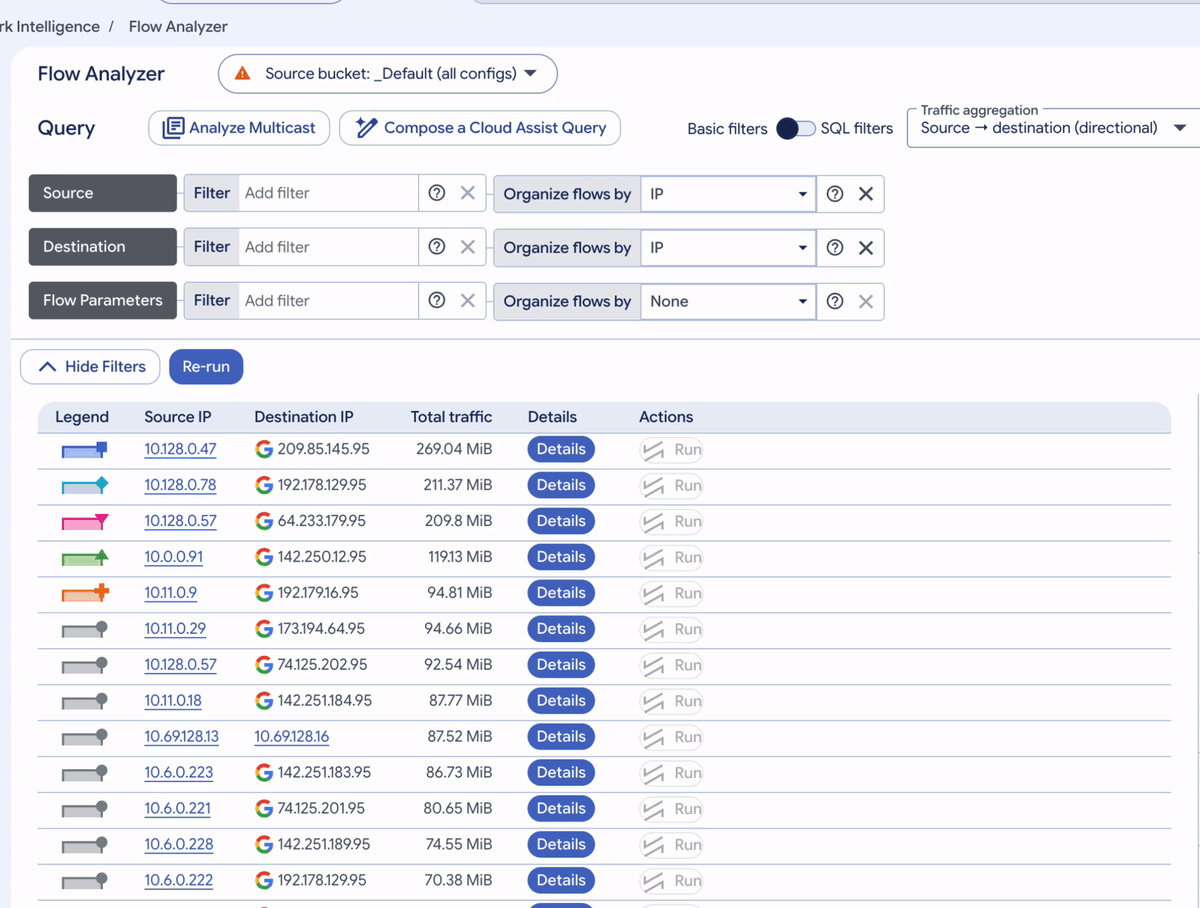The width and height of the screenshot is (1200, 908).
Task: Click the orange plus legend icon for 10.11.0.9
Action: point(85,593)
